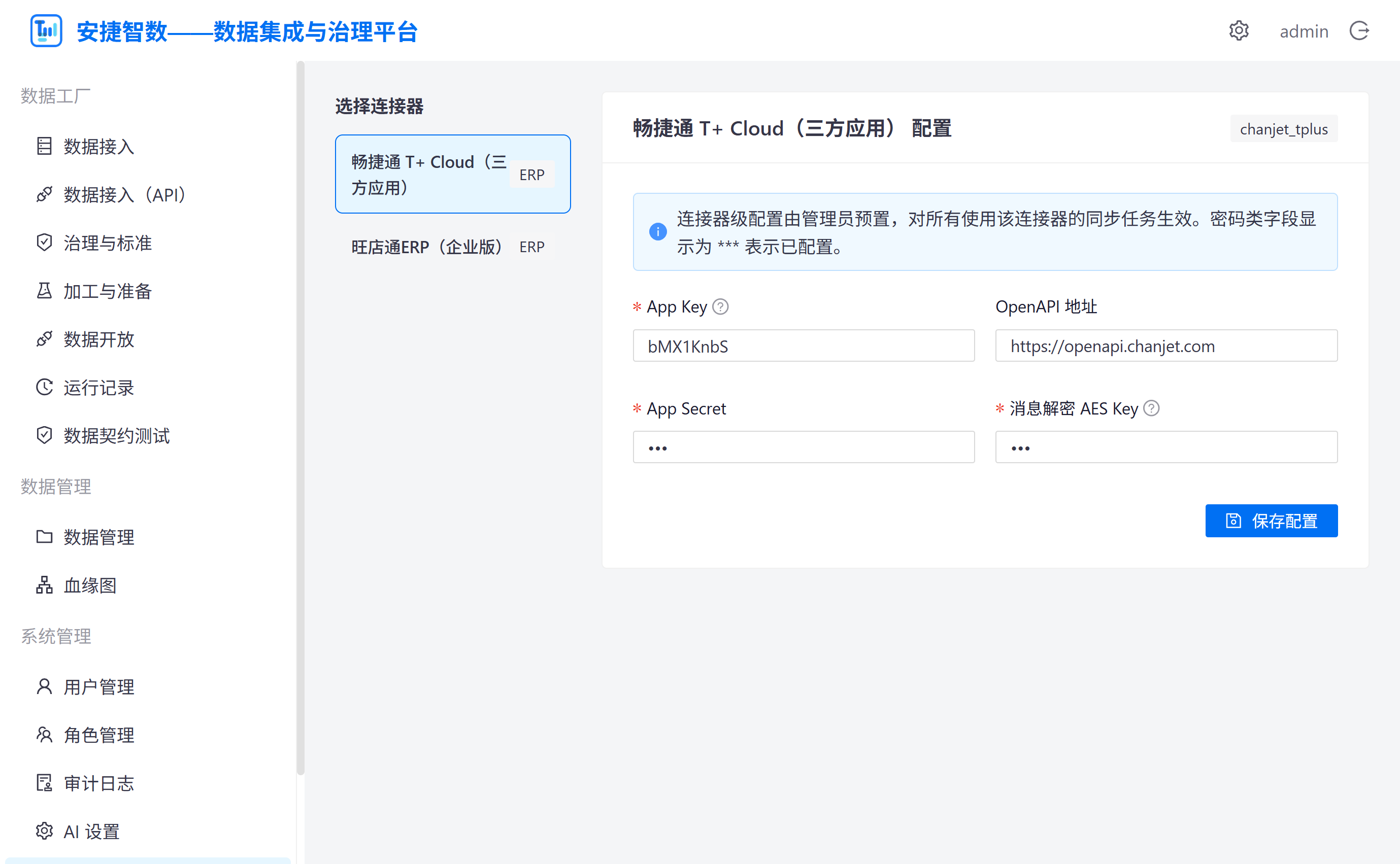Image resolution: width=1400 pixels, height=864 pixels.
Task: Click the OpenAPI 地址 field label
Action: [x=1046, y=307]
